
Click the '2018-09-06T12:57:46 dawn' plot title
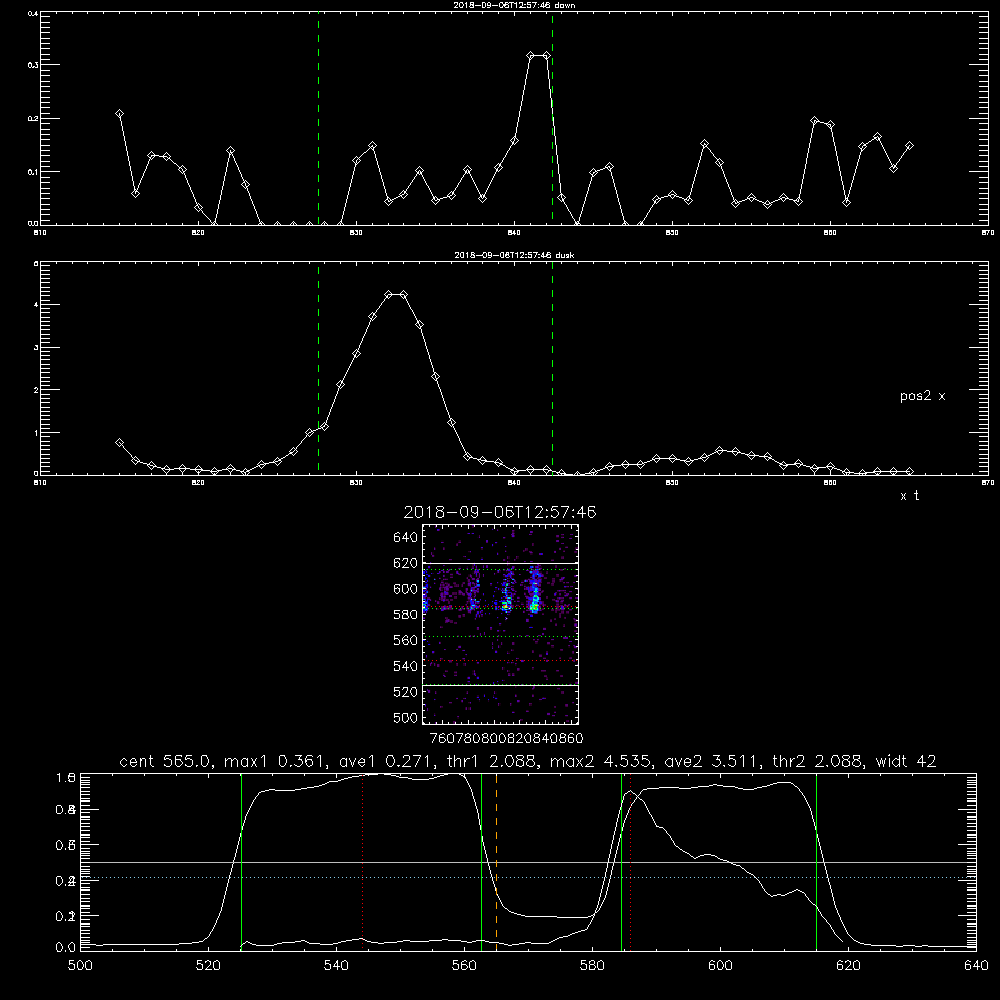point(514,5)
